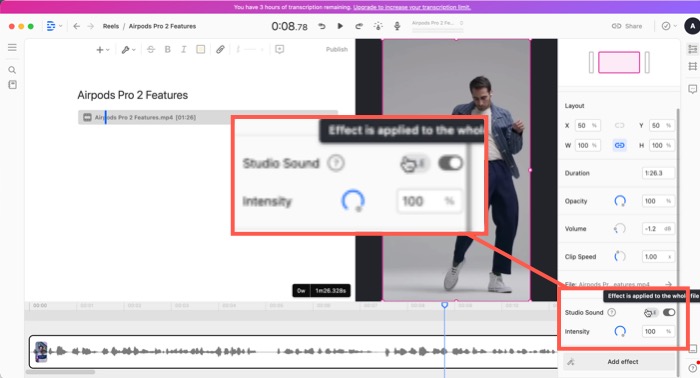Play the video composition
Screen dimensions: 700x378
pyautogui.click(x=340, y=26)
